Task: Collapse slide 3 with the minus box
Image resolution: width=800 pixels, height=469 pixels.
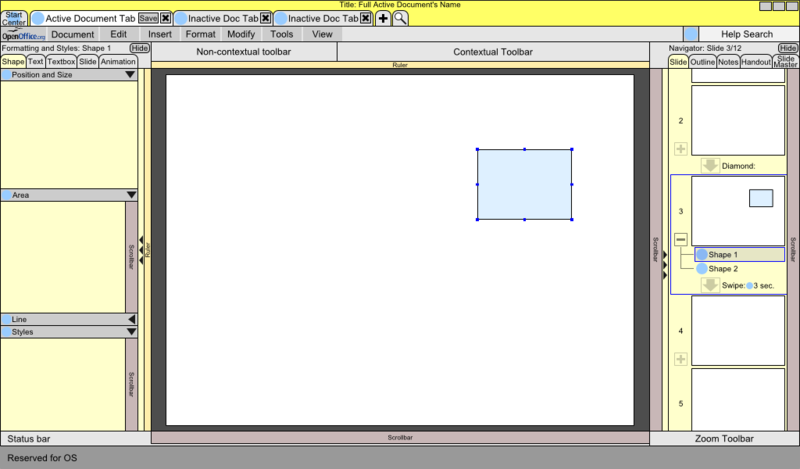Action: click(x=681, y=239)
